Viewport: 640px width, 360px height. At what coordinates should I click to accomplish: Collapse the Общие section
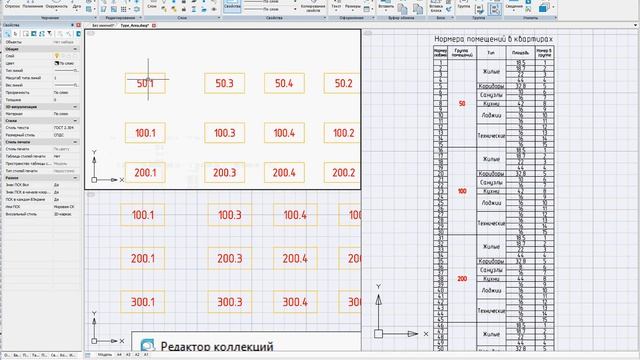pyautogui.click(x=75, y=49)
